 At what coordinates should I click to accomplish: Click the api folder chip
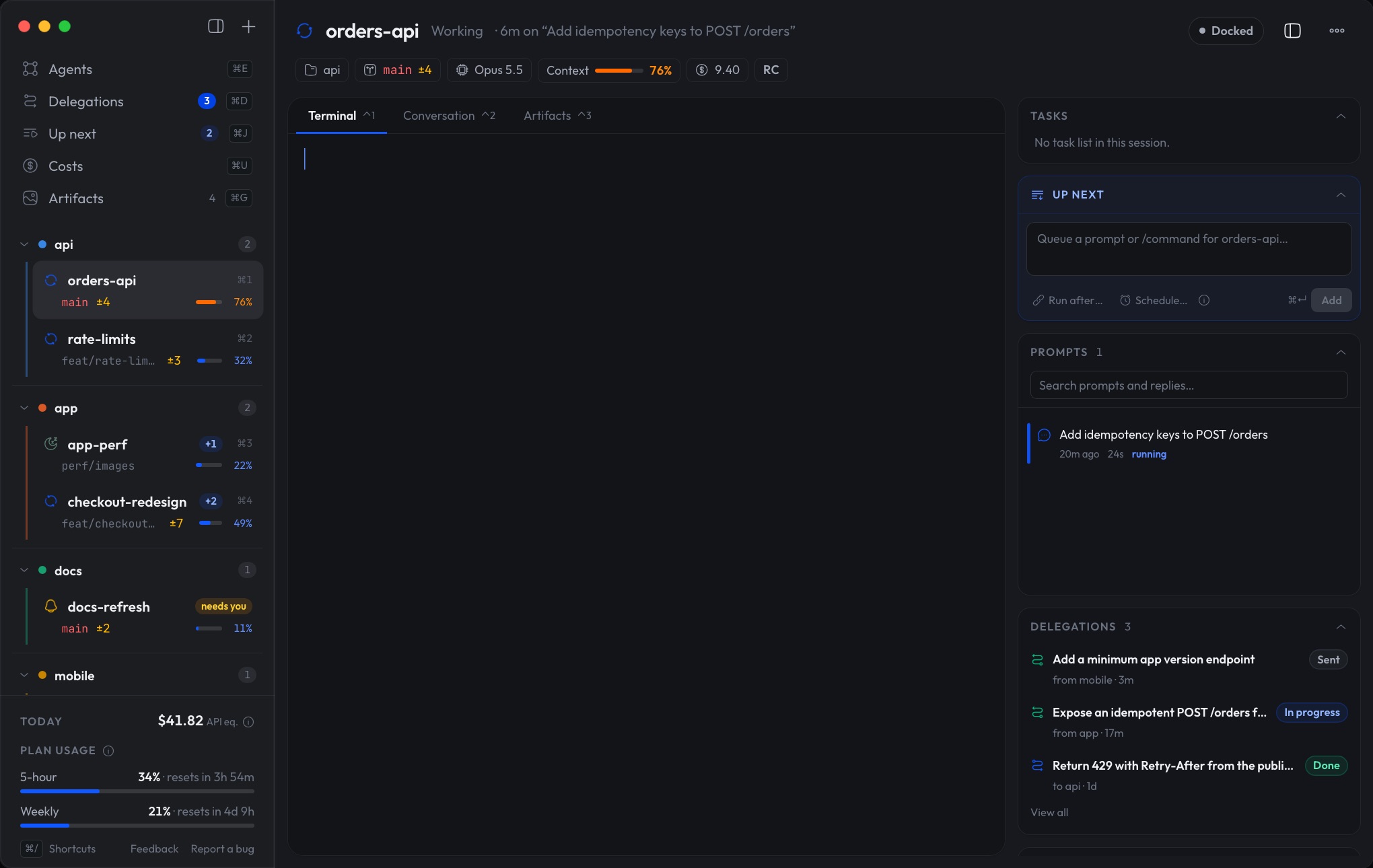322,70
